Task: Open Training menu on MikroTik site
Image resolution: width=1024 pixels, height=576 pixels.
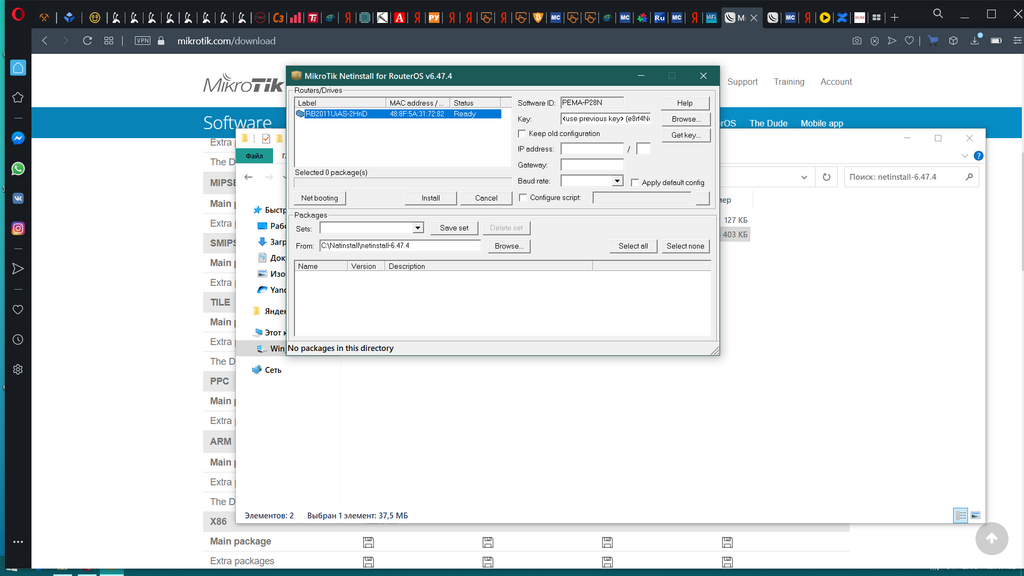Action: pos(788,82)
